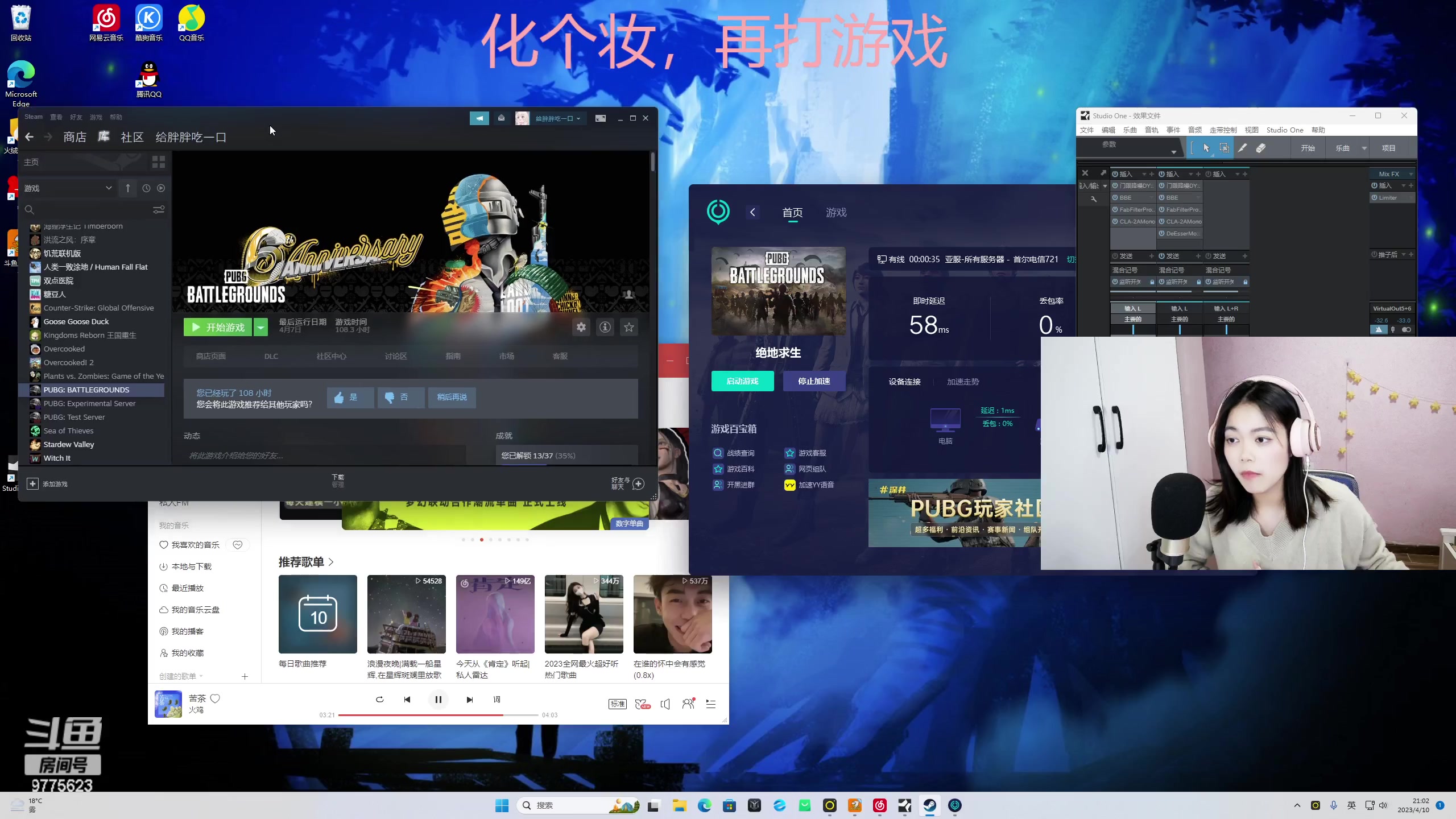
Task: Open the Mix FX dropdown in Studio One
Action: [1412, 174]
